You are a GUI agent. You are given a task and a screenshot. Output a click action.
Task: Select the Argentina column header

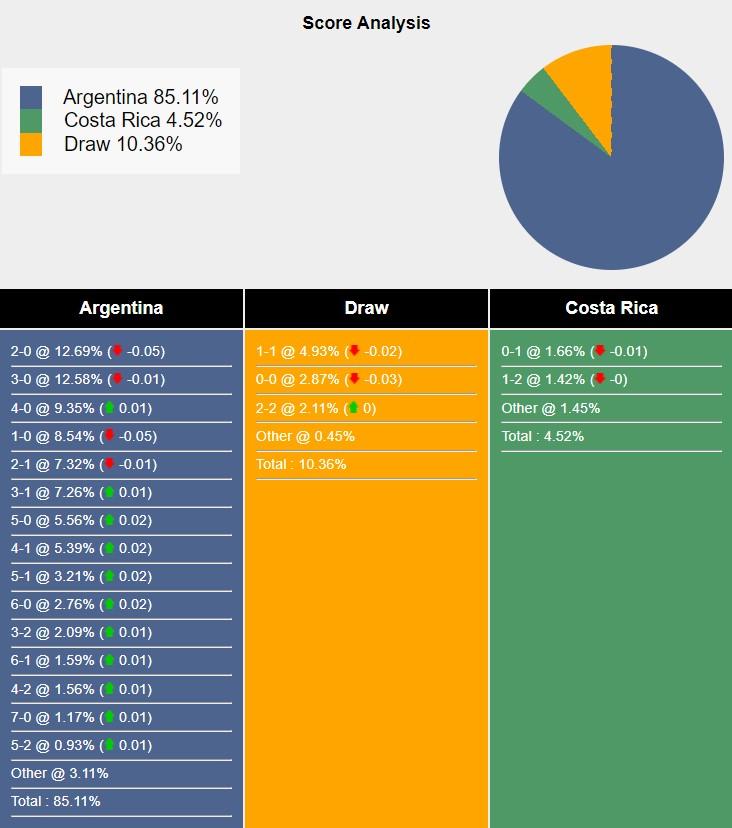pos(121,308)
